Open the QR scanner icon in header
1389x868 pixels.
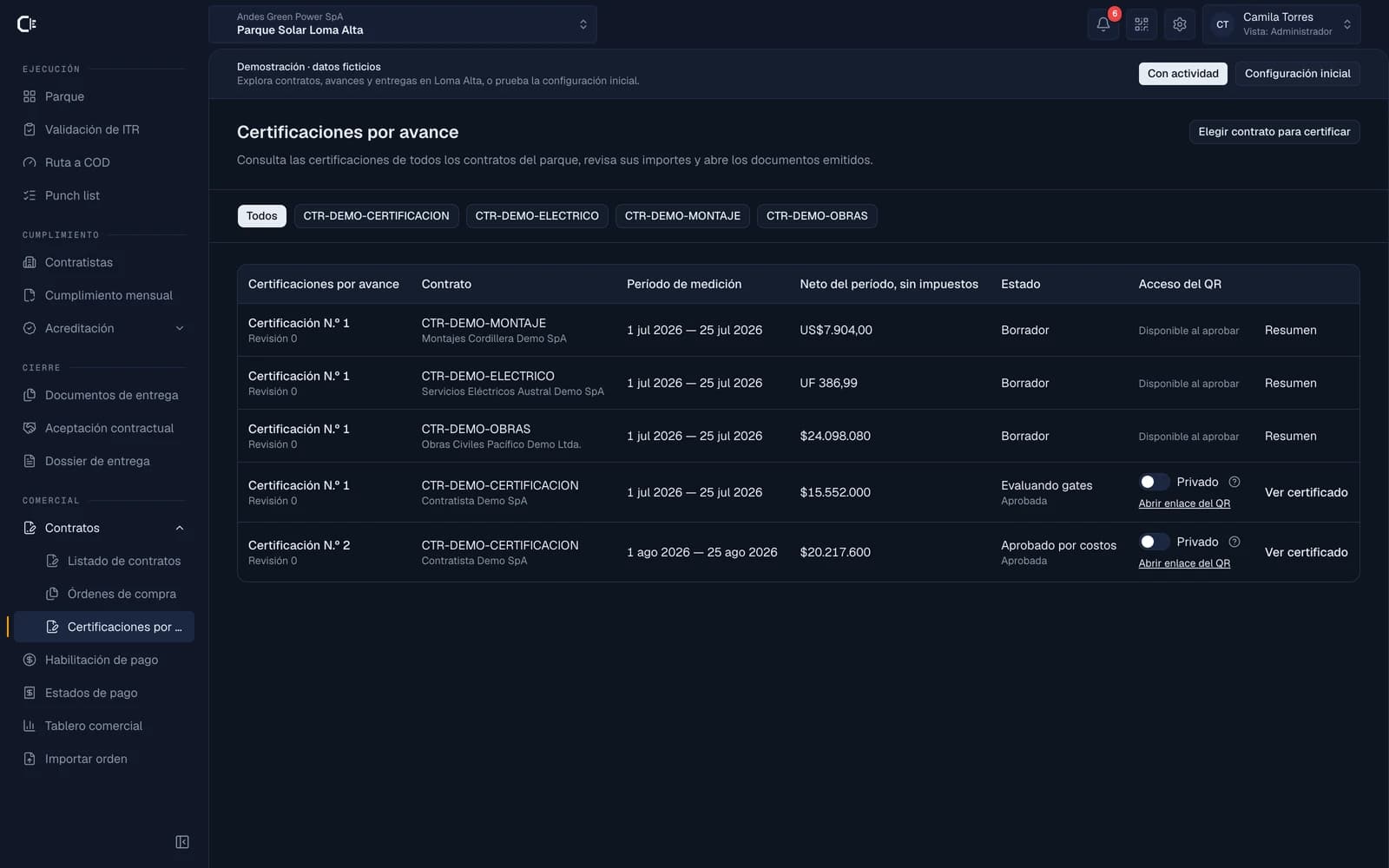tap(1142, 24)
